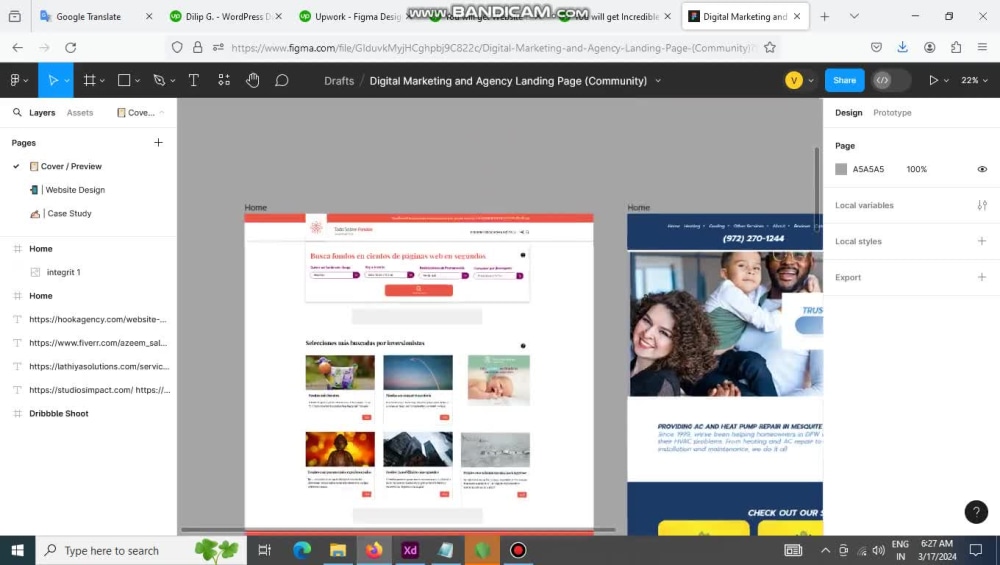The height and width of the screenshot is (565, 1000).
Task: Open Adobe XD from the taskbar
Action: [x=410, y=550]
